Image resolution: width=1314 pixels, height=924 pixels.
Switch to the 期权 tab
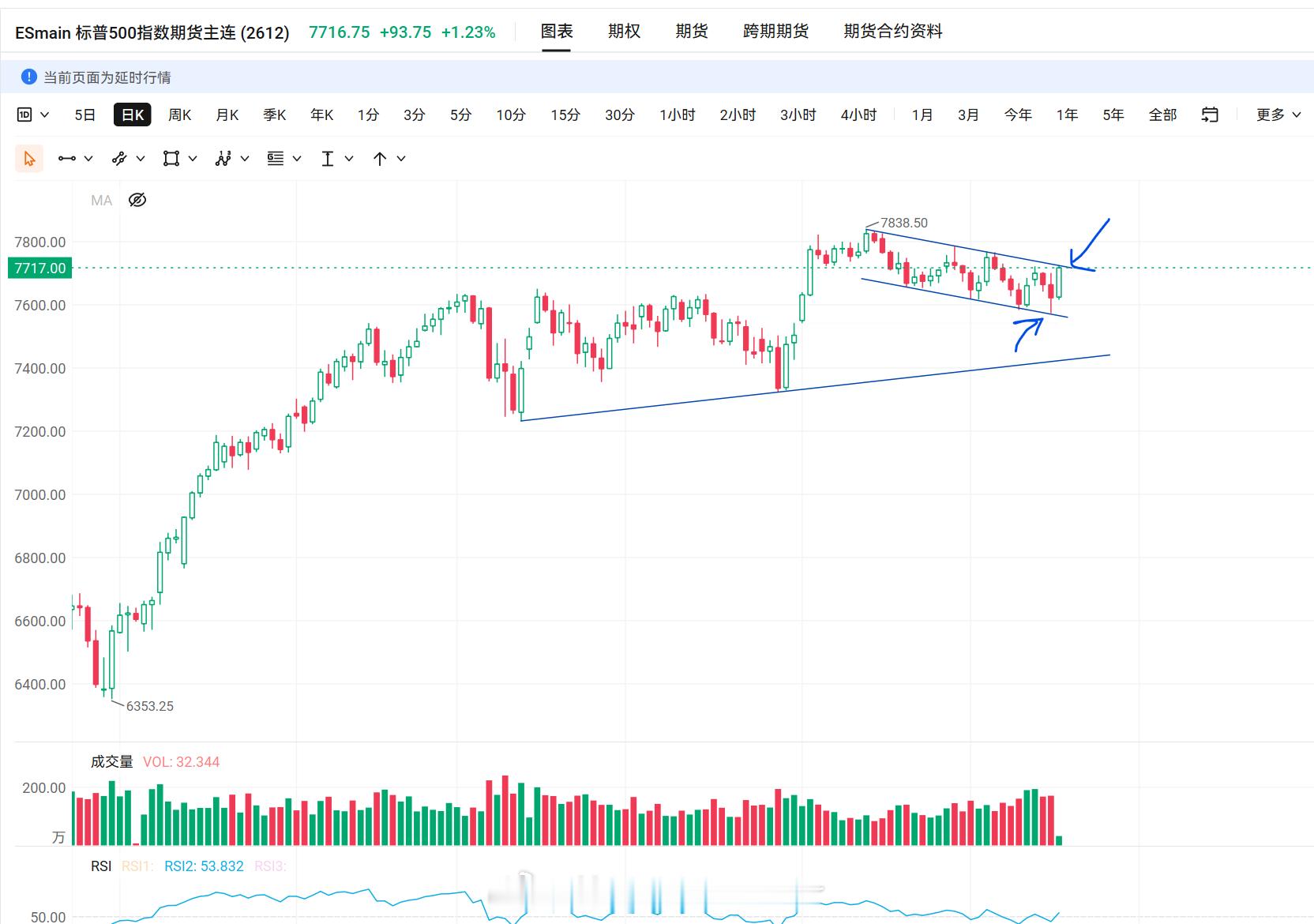pyautogui.click(x=624, y=32)
